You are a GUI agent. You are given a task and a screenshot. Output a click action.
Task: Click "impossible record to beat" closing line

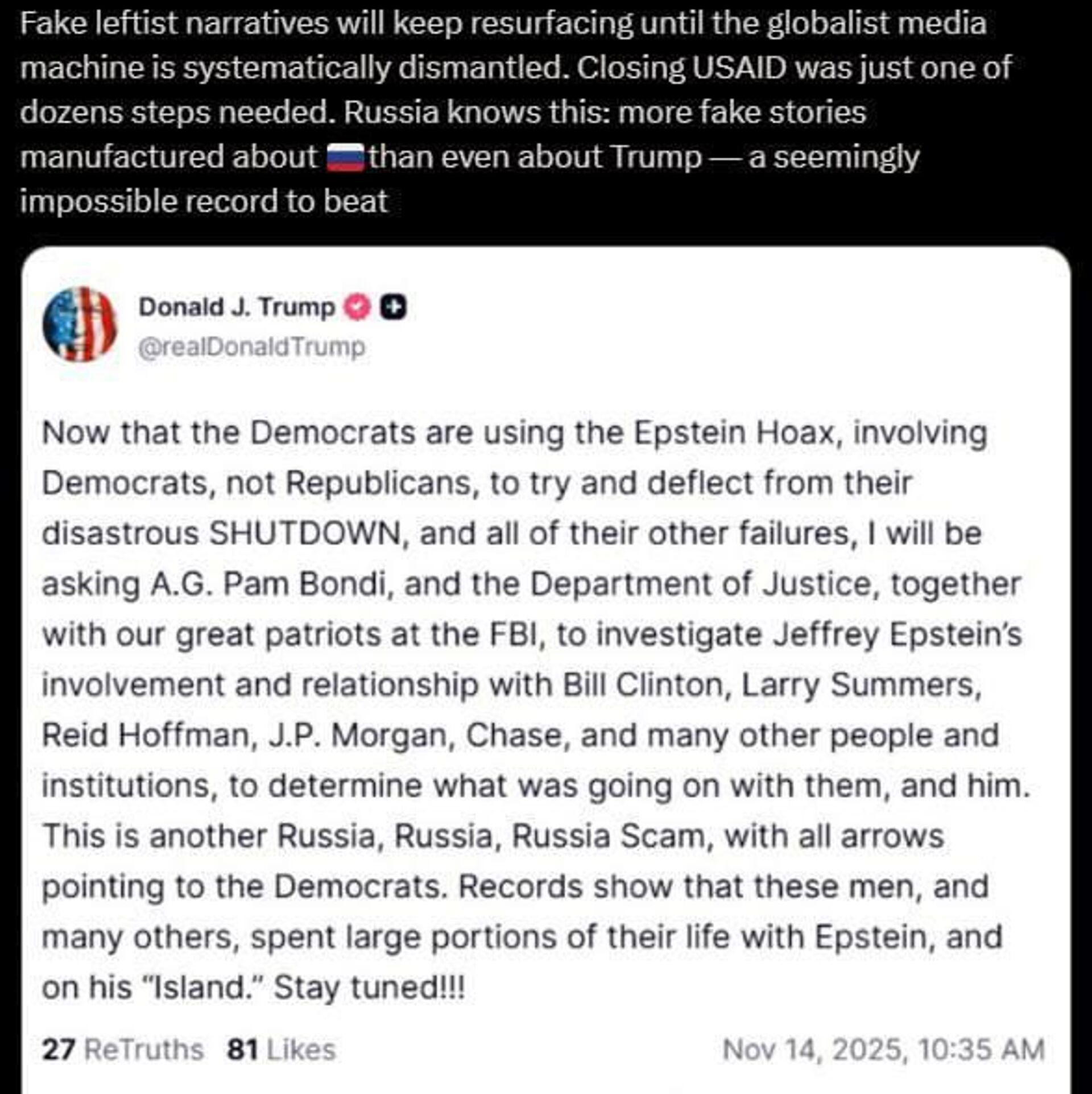(204, 201)
